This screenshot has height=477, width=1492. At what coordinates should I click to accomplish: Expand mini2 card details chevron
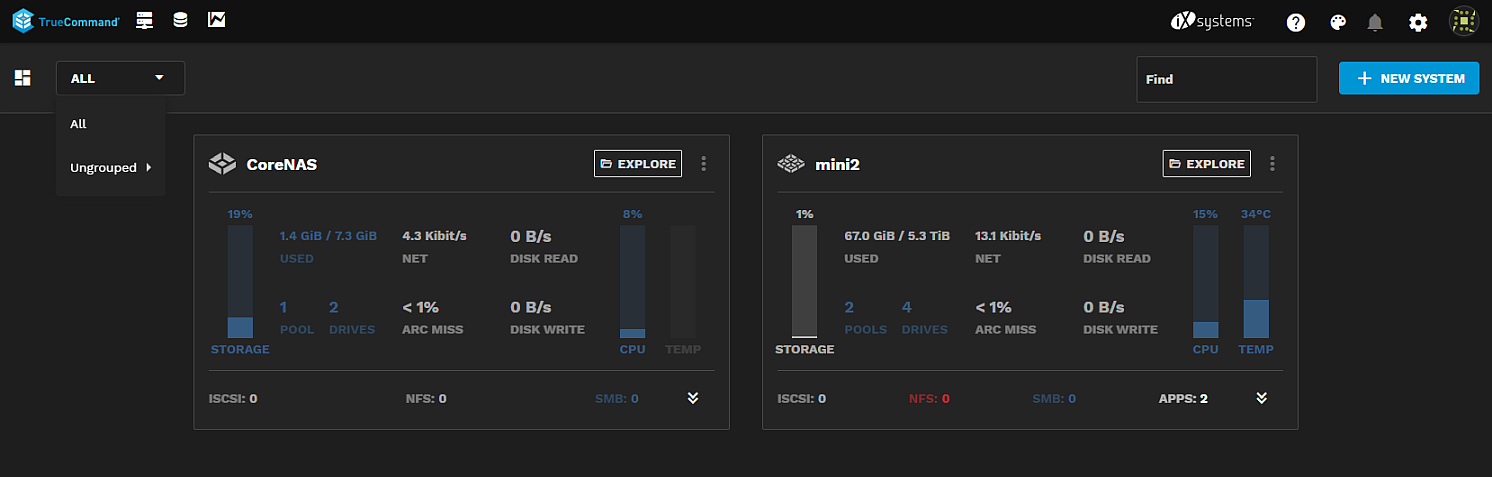click(1262, 398)
